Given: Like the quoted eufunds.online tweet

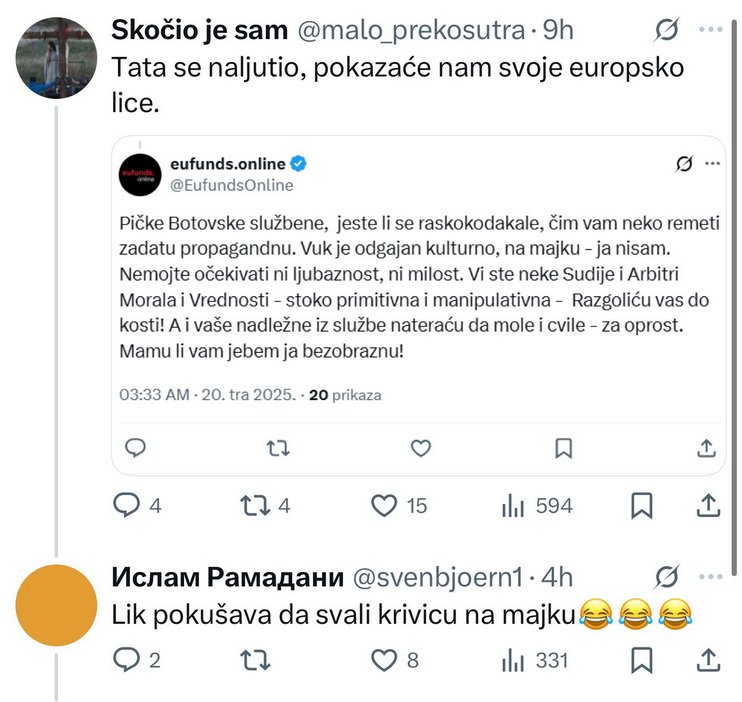Looking at the screenshot, I should click(421, 447).
